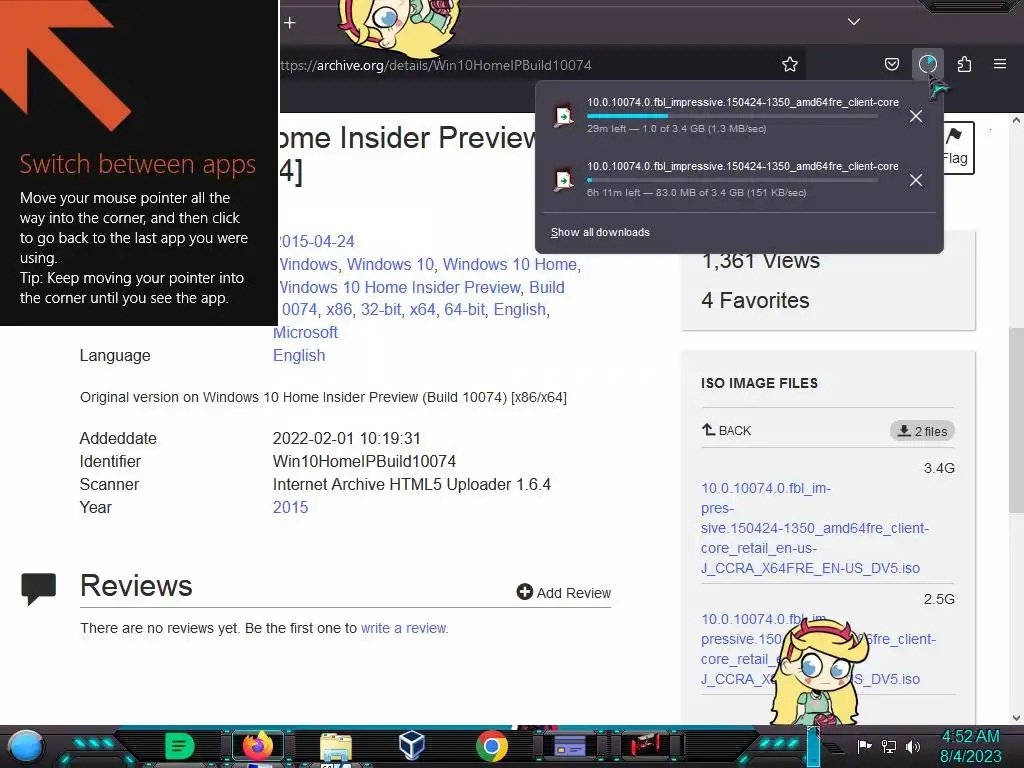Open file icon of the 83.0 MB download

tap(563, 180)
